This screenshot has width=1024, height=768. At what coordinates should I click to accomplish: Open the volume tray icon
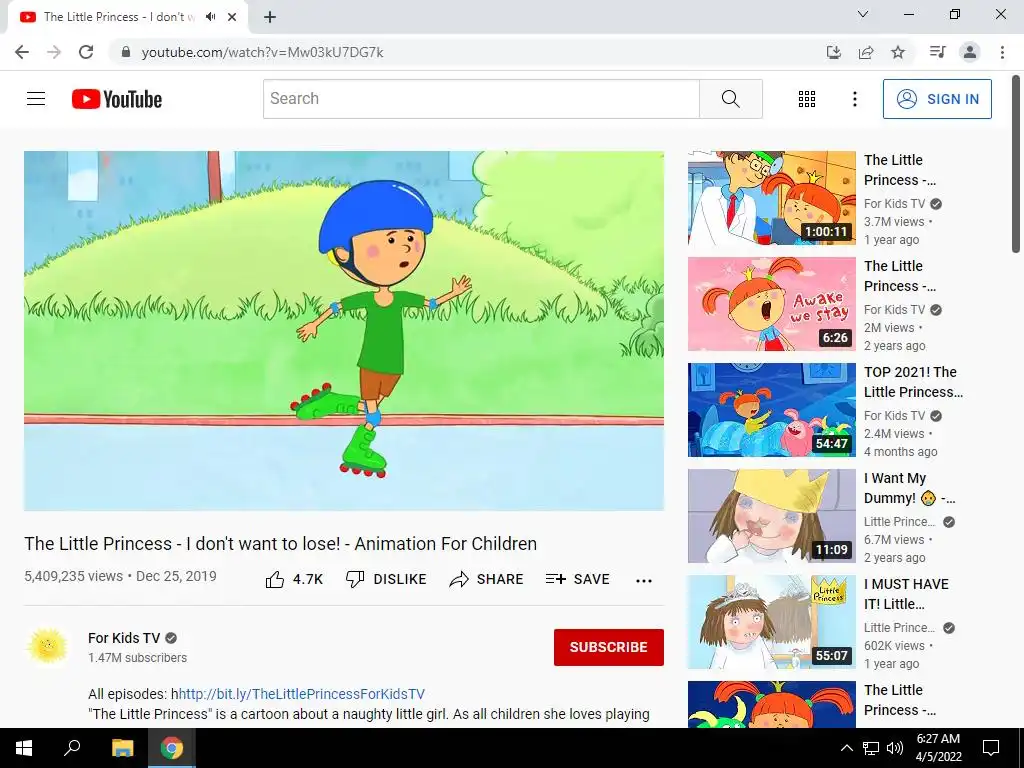[895, 748]
